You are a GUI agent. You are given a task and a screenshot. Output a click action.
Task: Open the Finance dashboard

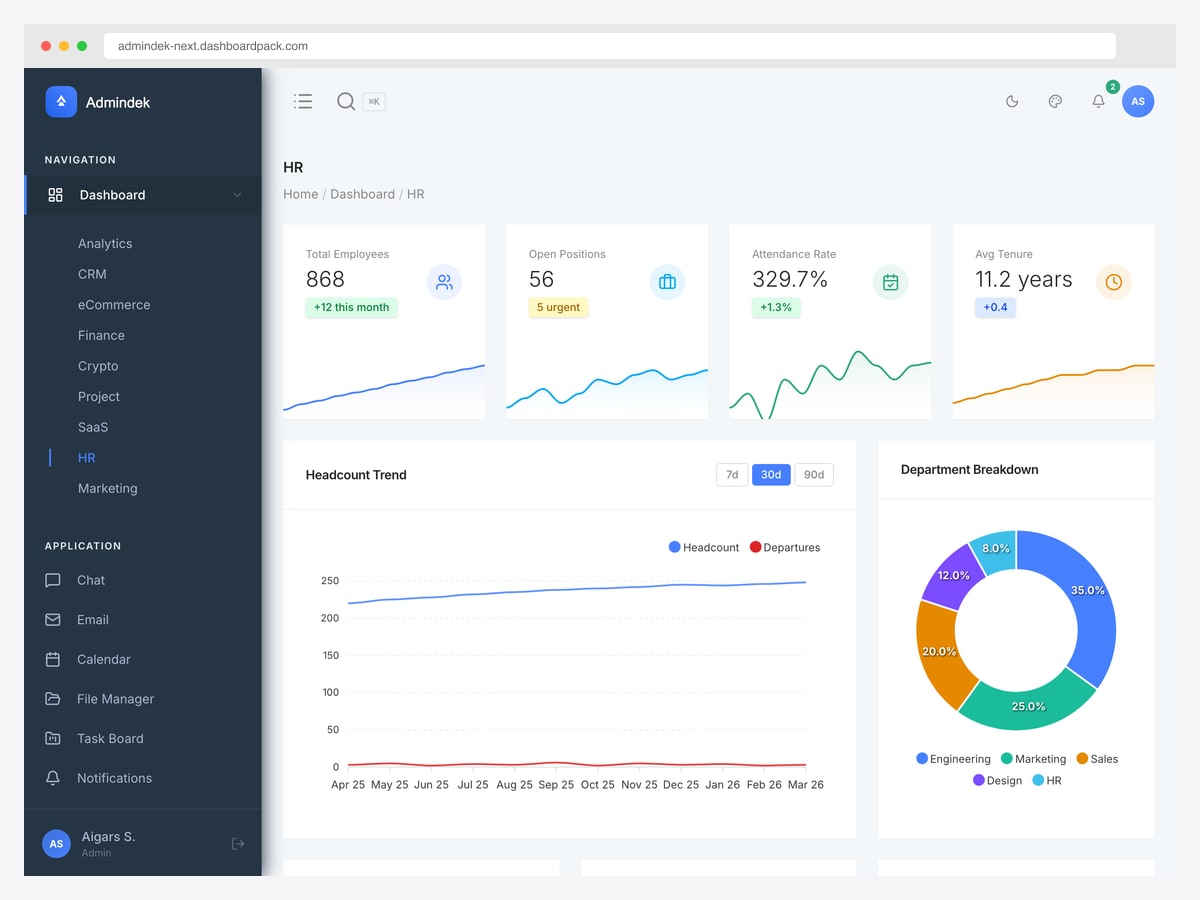coord(101,335)
